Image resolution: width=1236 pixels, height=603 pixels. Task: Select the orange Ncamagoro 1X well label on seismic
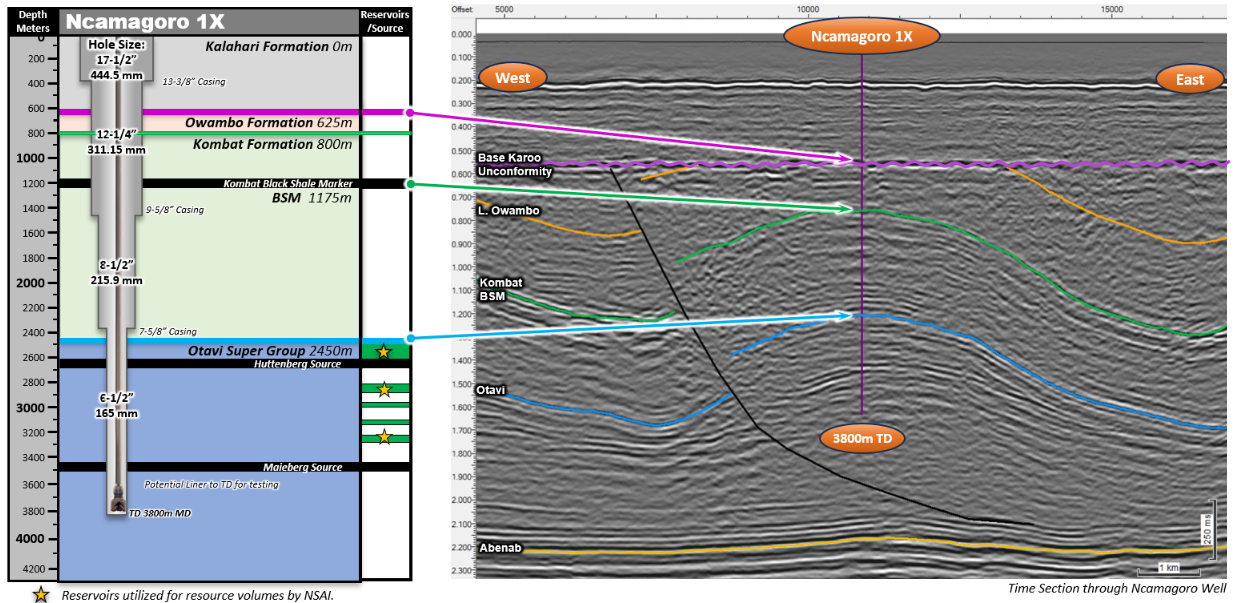coord(862,36)
